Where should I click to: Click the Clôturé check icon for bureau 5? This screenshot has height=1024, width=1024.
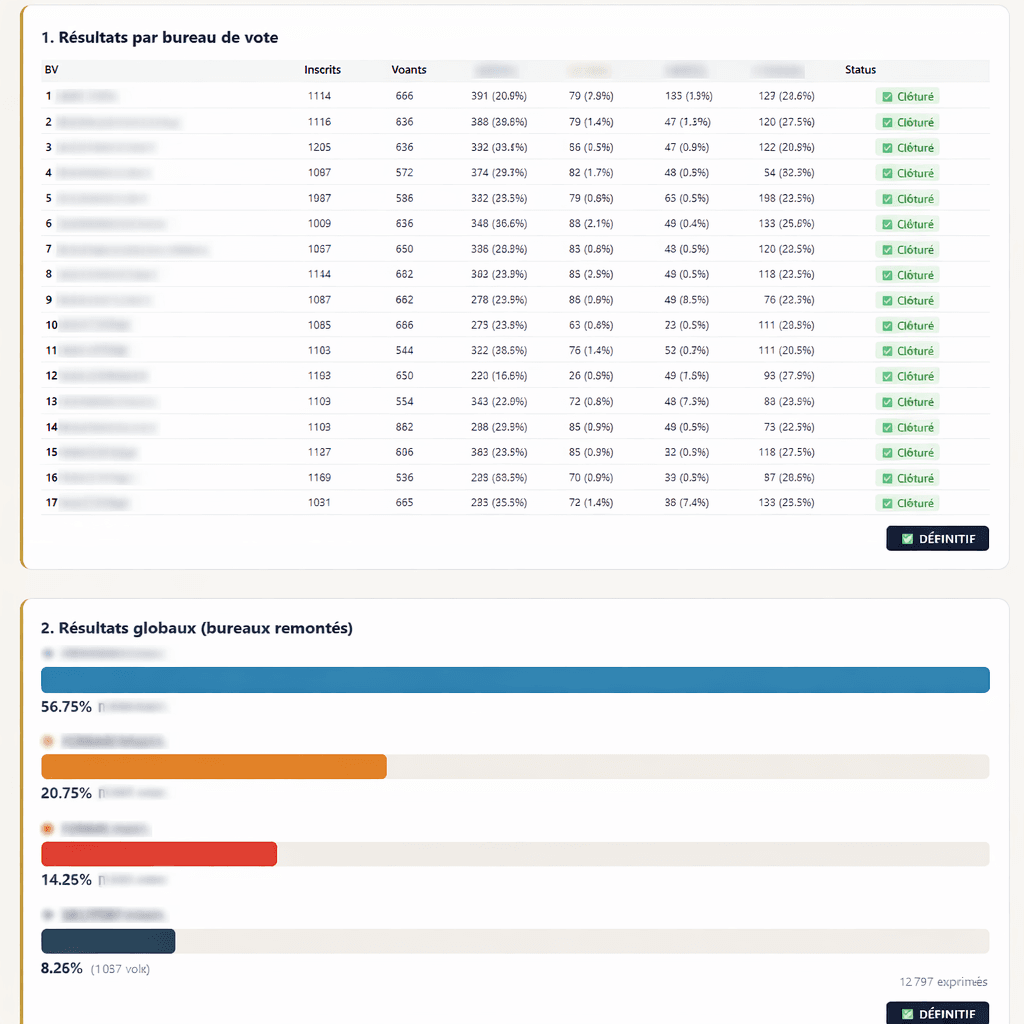click(886, 199)
